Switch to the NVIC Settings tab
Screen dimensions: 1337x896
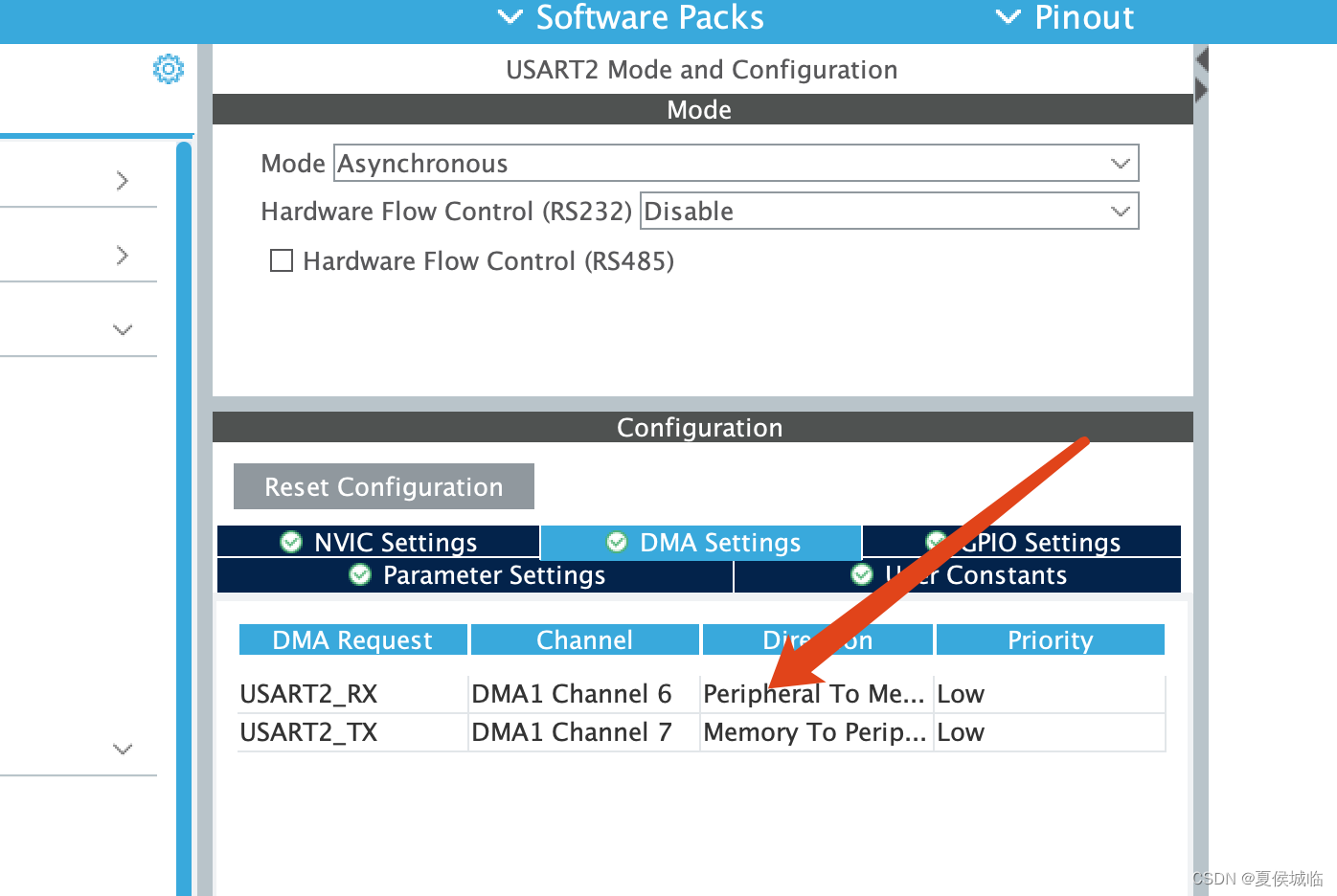pos(378,542)
